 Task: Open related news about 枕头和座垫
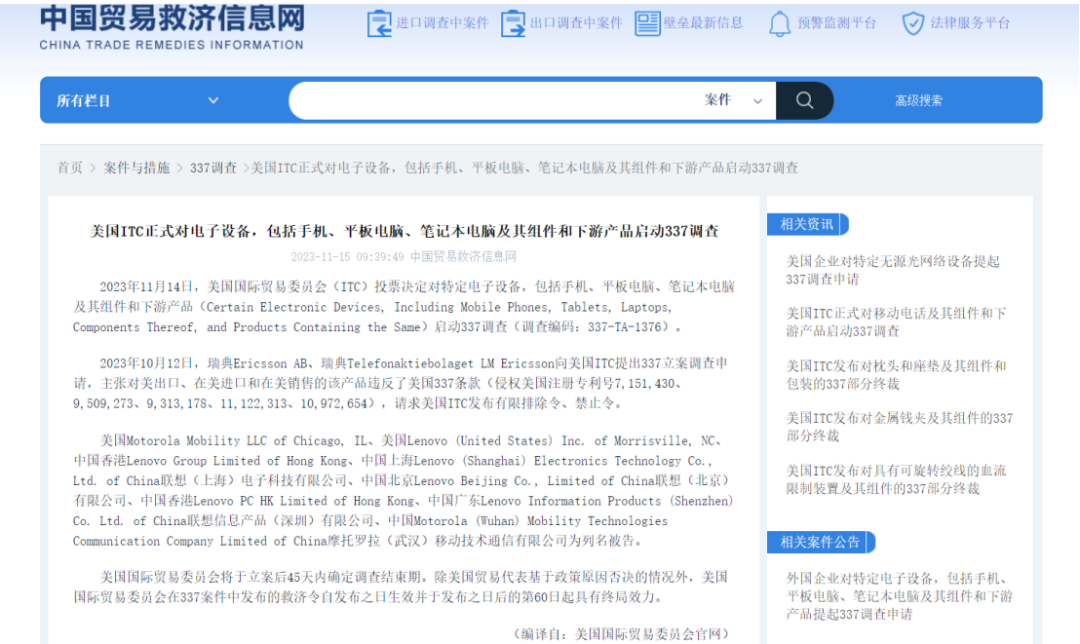point(896,375)
